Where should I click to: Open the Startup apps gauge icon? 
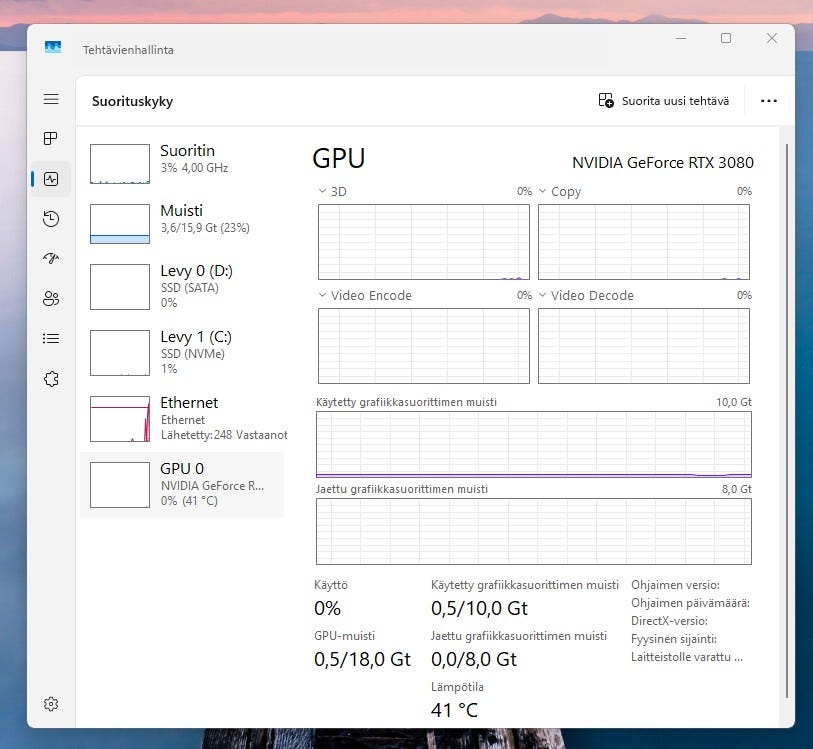51,258
